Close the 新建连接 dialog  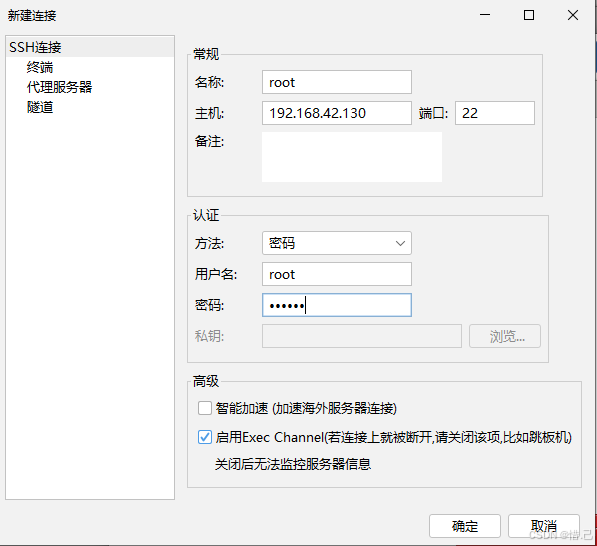[573, 15]
